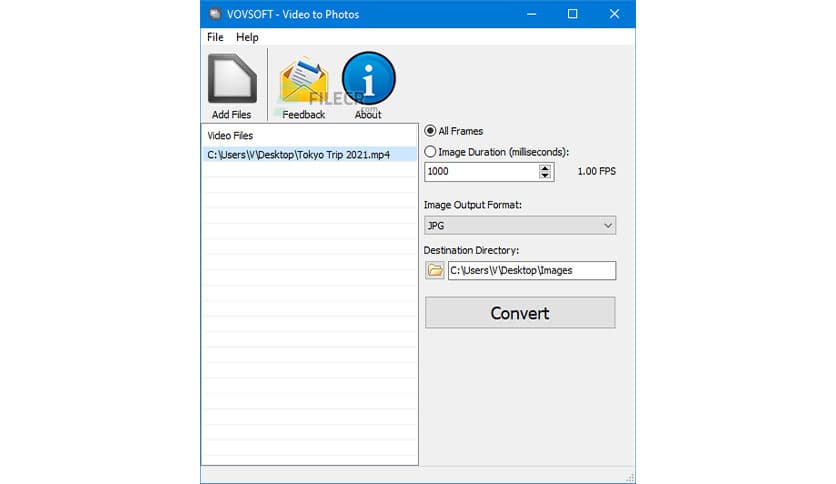Select the All Frames radio button

(430, 131)
